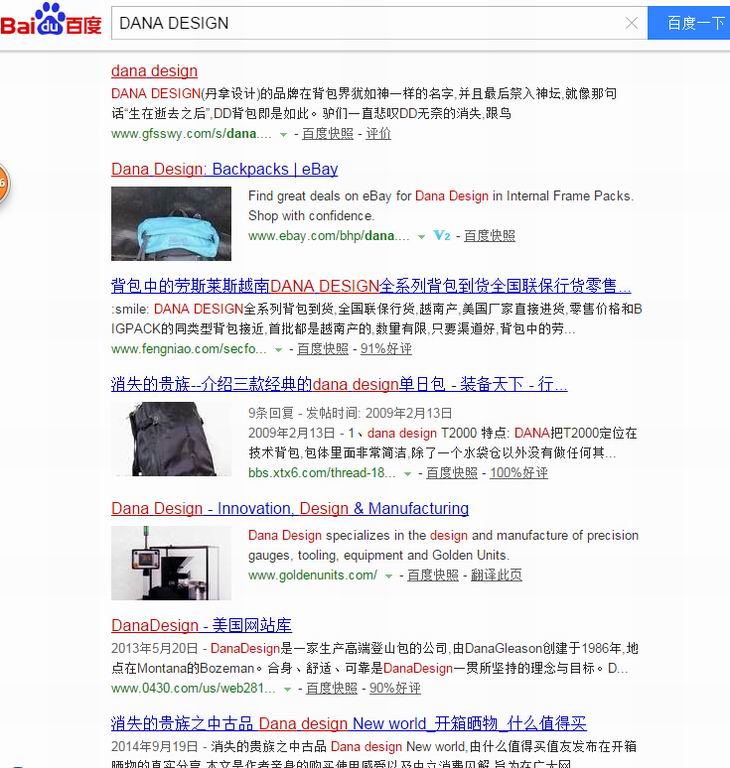
Task: Click the www.goldenunits.com/ green URL text
Action: coord(313,575)
